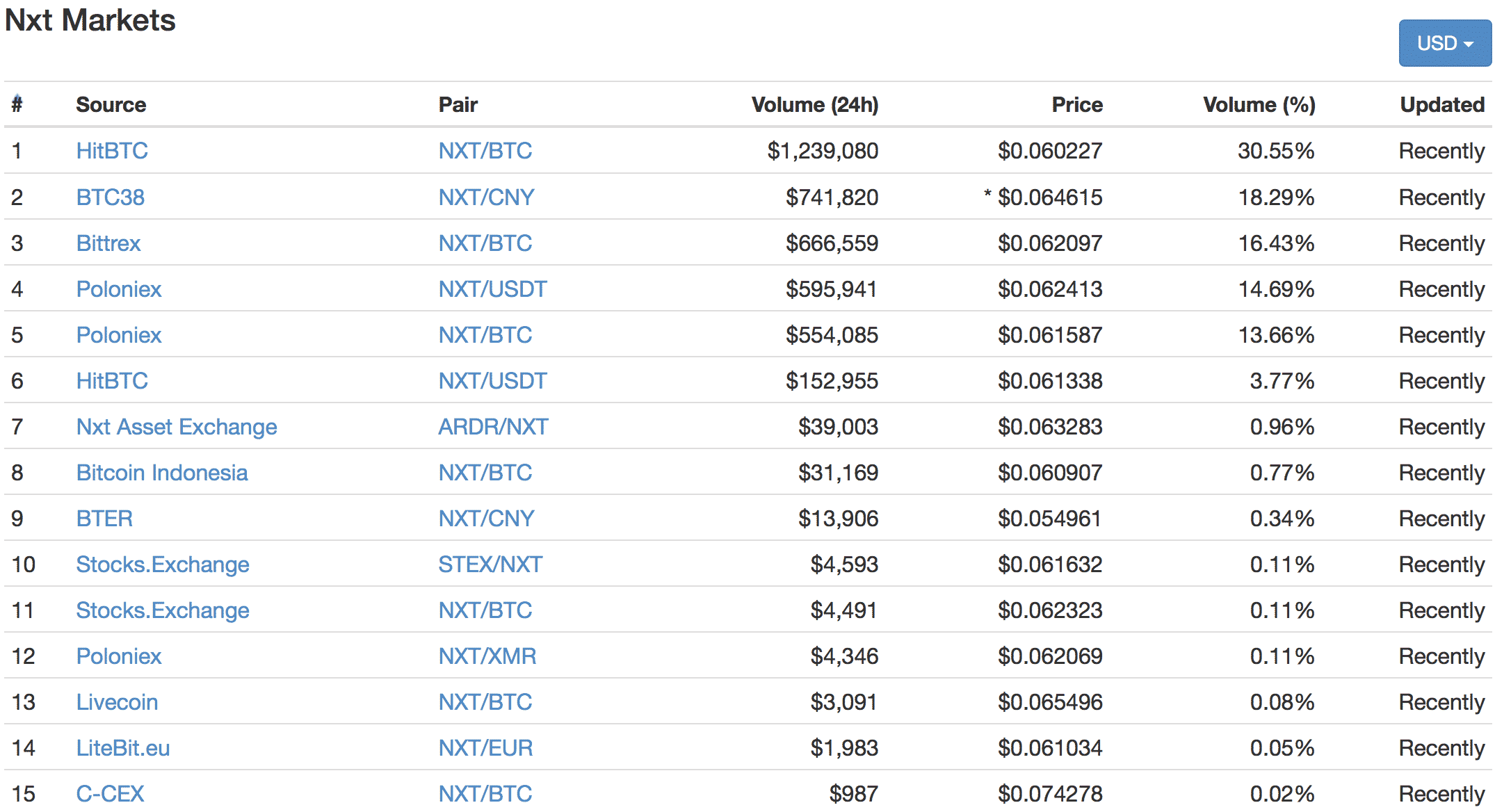Sort by Volume (24h) column header
The width and height of the screenshot is (1495, 812).
pyautogui.click(x=815, y=104)
